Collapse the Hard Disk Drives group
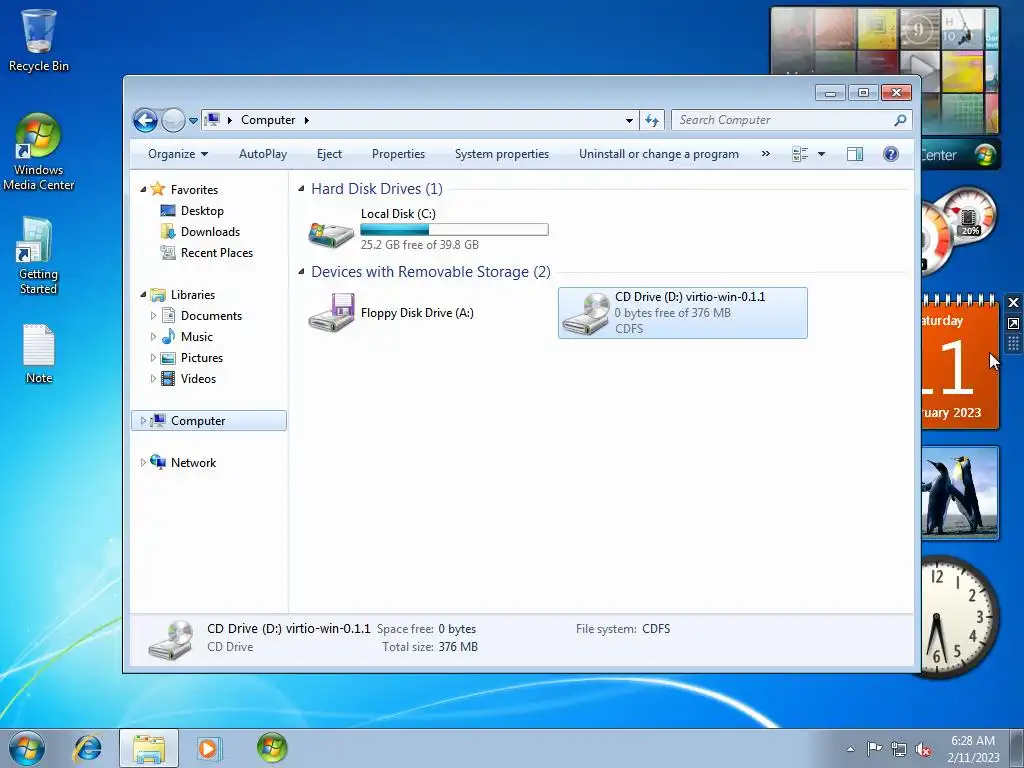 click(301, 189)
